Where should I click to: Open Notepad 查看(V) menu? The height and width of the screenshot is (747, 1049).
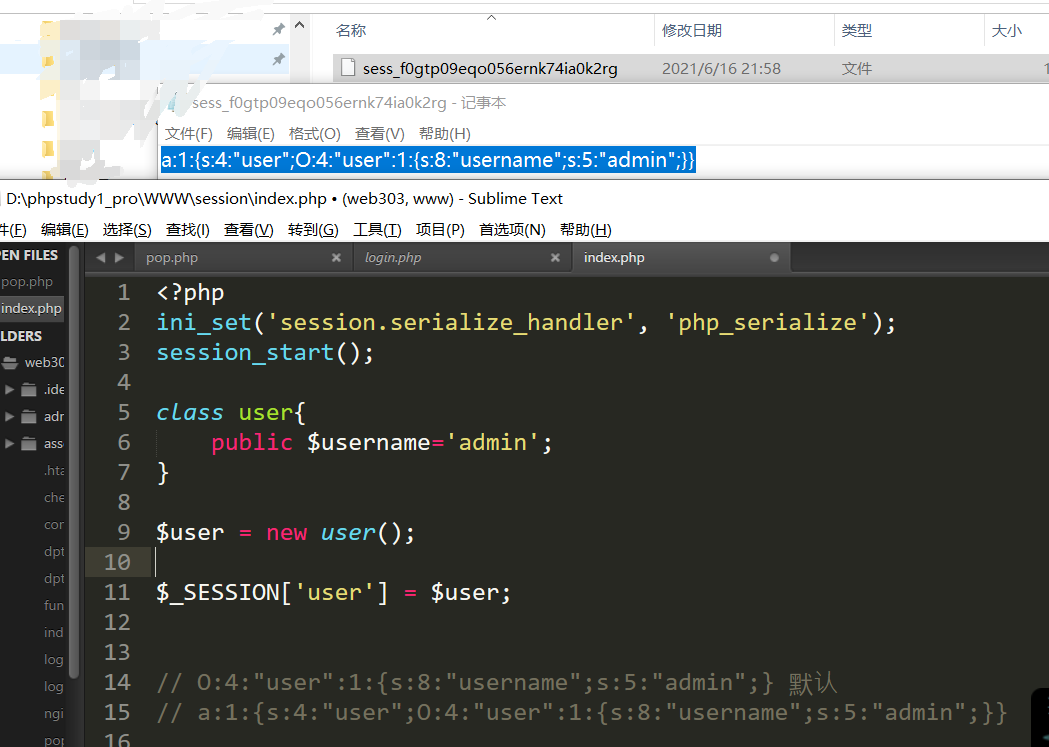(x=379, y=134)
